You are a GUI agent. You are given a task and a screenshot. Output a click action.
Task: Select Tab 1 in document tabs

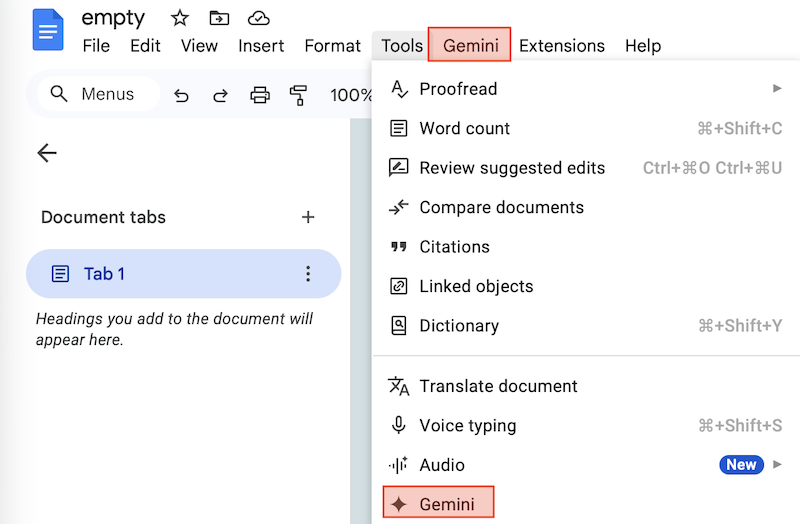point(183,274)
